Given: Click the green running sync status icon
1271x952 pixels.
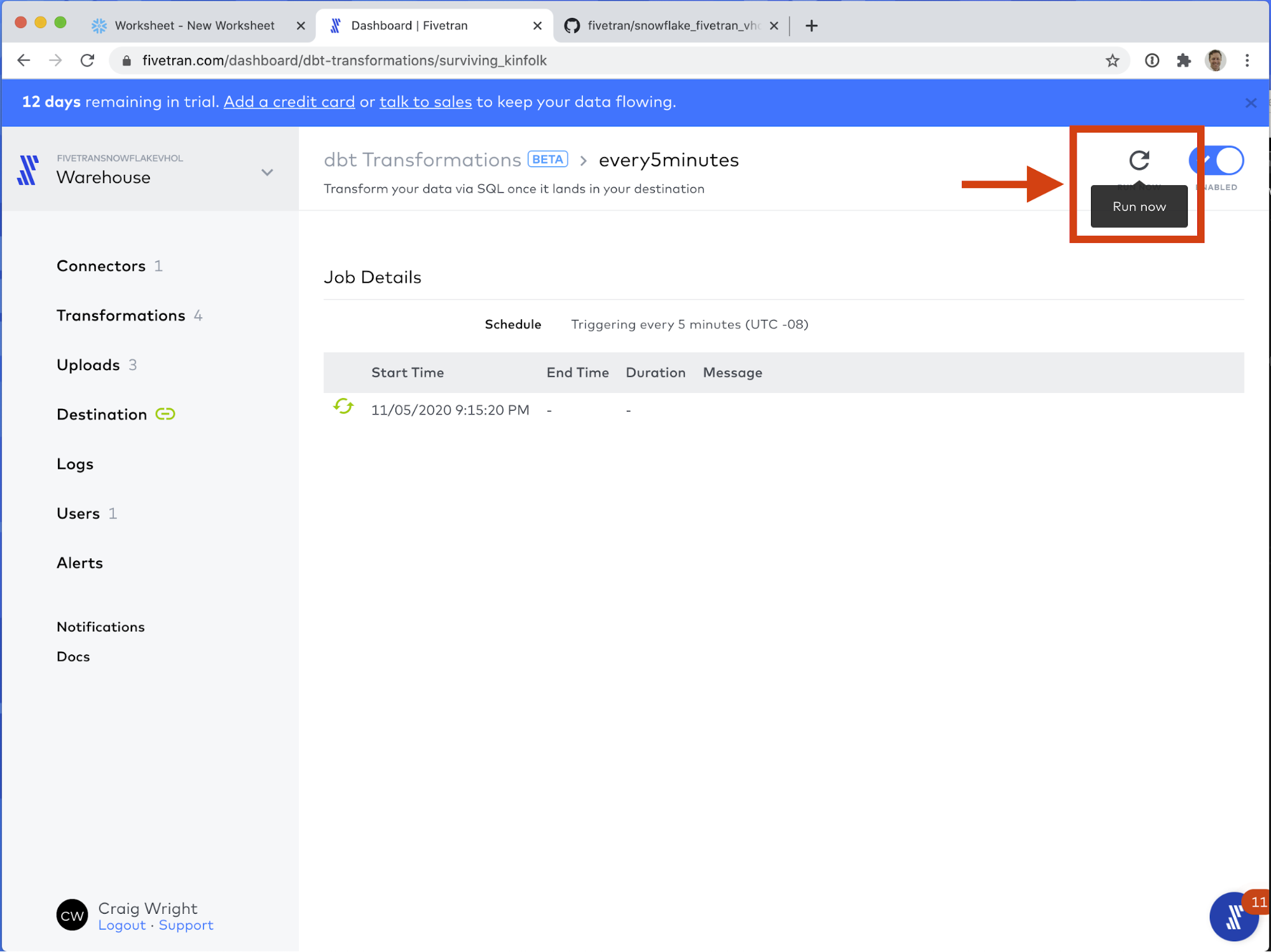Looking at the screenshot, I should coord(343,407).
